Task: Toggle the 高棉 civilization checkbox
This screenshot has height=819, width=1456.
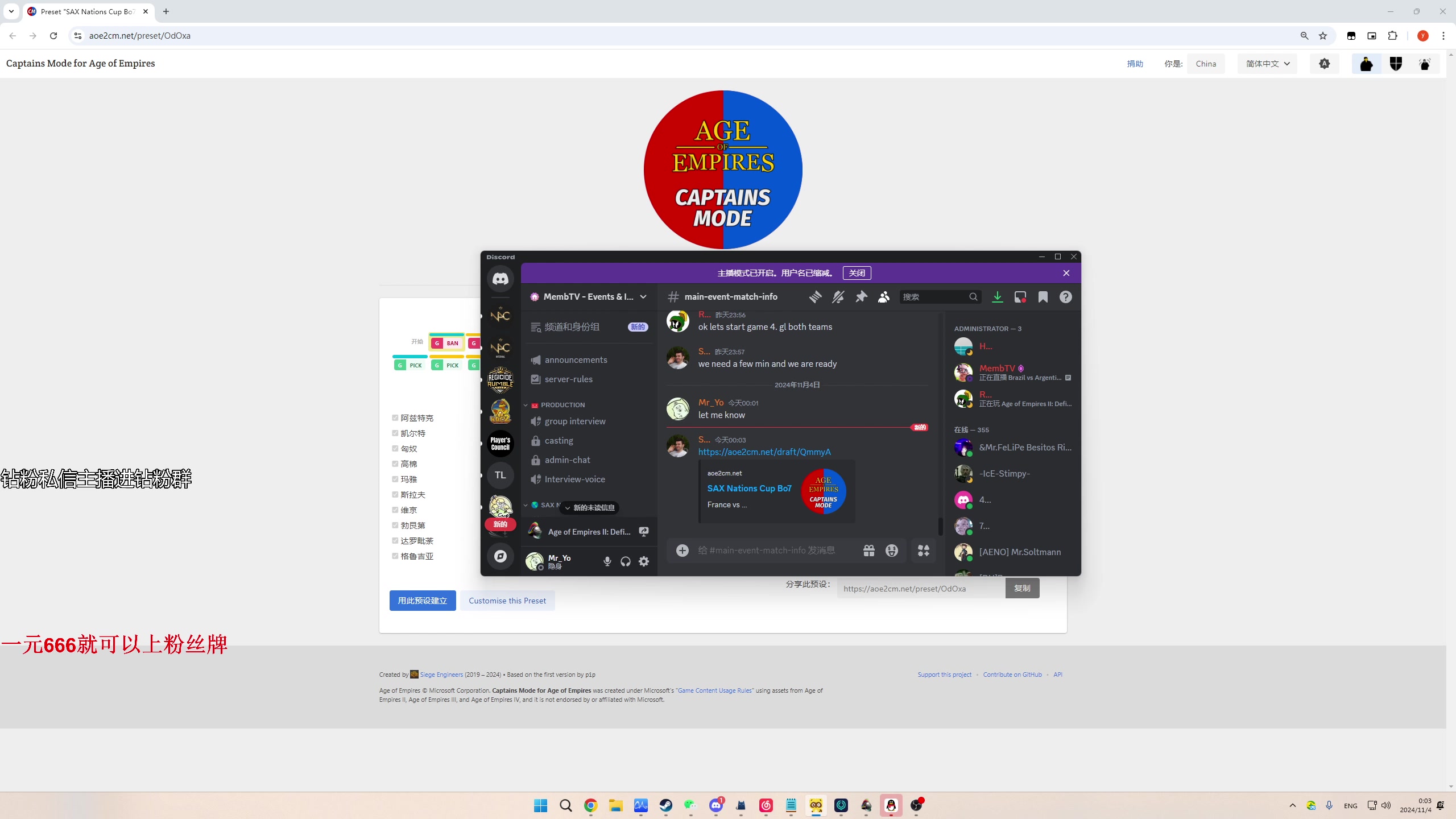Action: coord(395,464)
